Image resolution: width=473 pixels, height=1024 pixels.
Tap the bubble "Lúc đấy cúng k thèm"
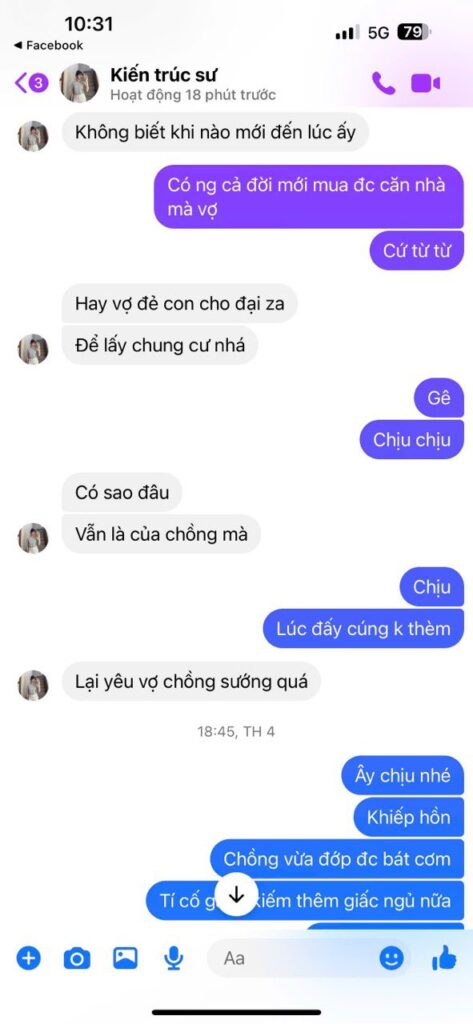(x=363, y=629)
